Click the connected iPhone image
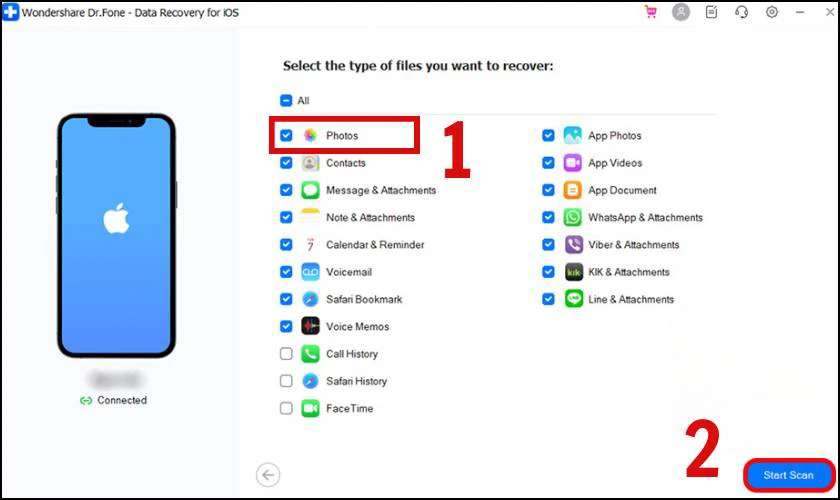The image size is (840, 500). click(116, 235)
